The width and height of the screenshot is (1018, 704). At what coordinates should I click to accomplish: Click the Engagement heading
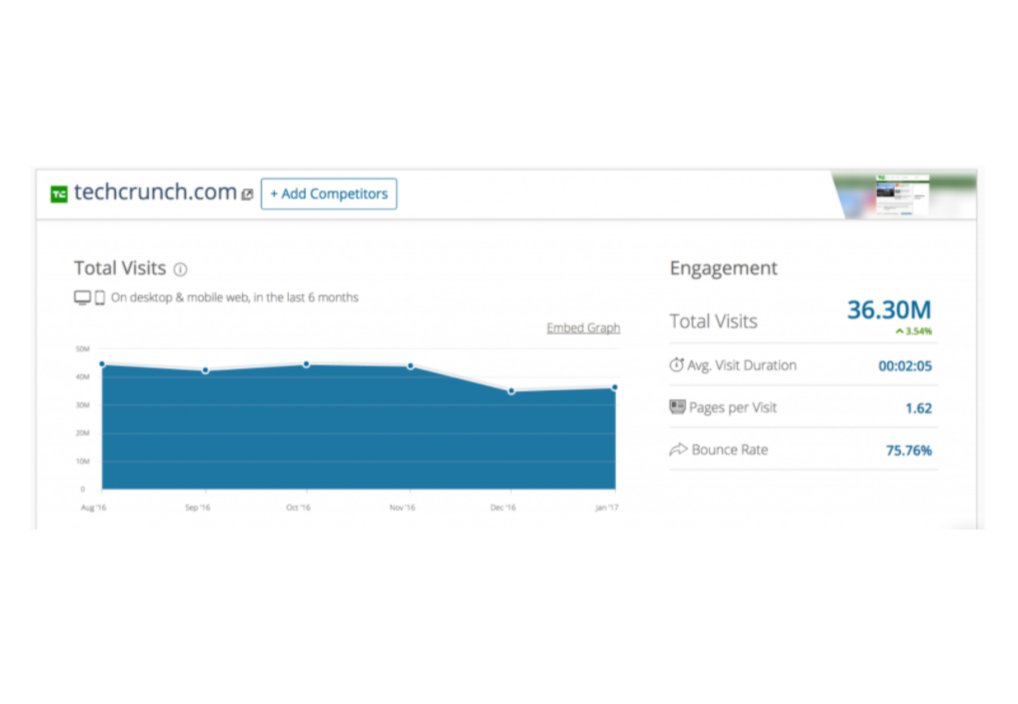pyautogui.click(x=723, y=268)
